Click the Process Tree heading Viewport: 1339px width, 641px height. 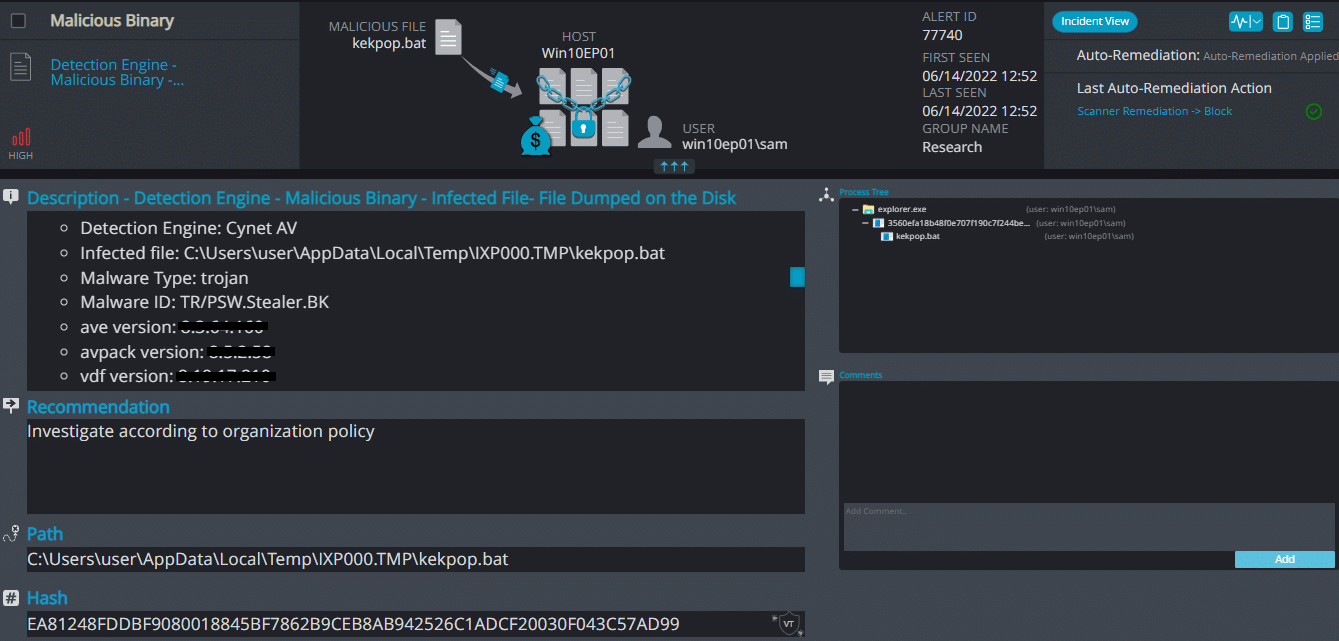(864, 192)
